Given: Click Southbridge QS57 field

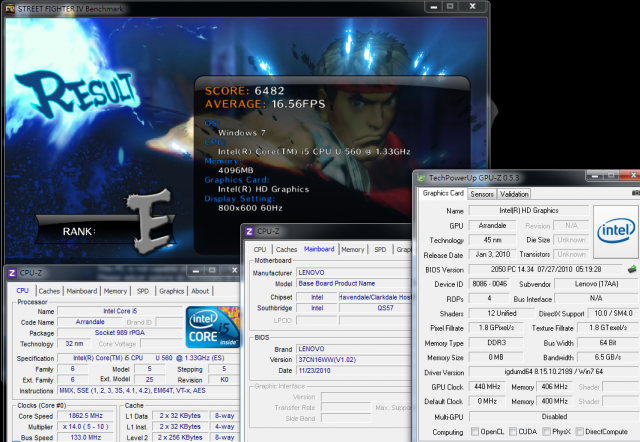Looking at the screenshot, I should pos(376,308).
